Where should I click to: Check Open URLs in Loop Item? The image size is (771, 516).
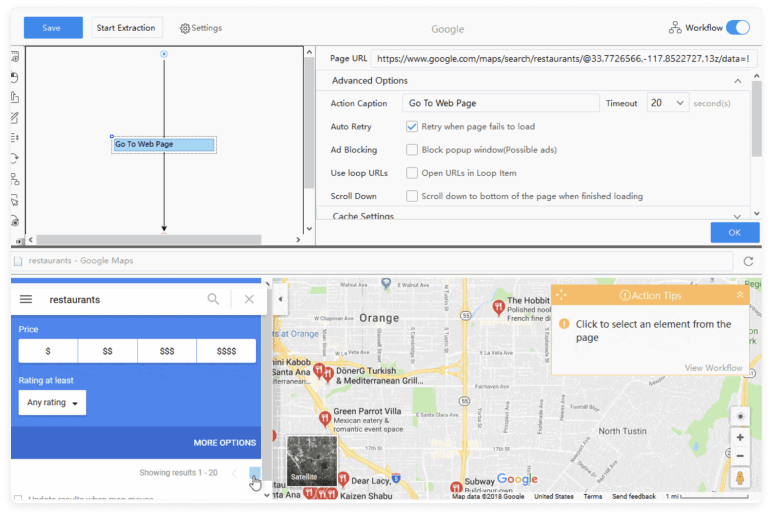point(412,173)
